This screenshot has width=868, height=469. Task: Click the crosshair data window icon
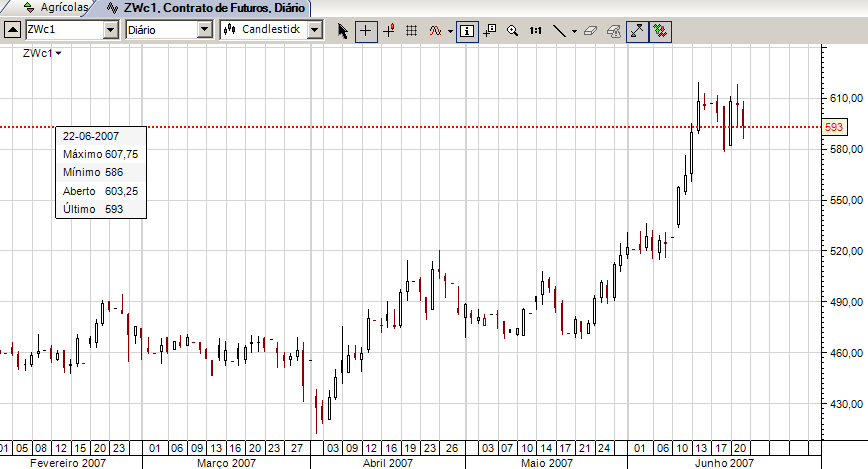click(x=489, y=30)
